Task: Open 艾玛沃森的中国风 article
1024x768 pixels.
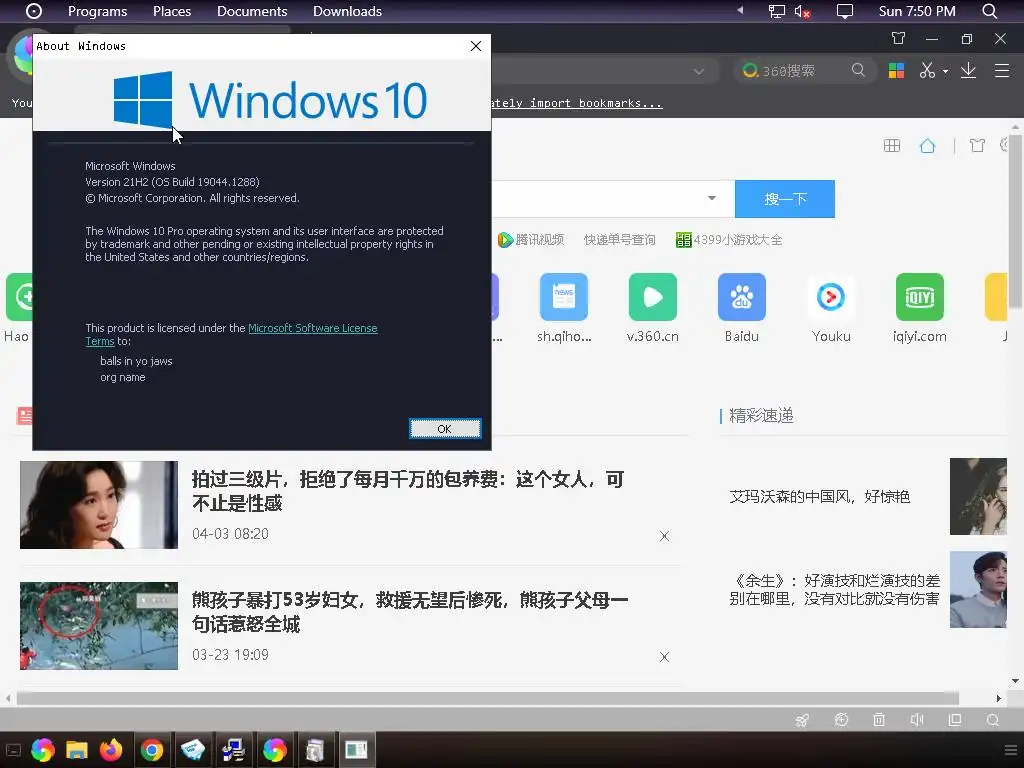Action: coord(820,496)
